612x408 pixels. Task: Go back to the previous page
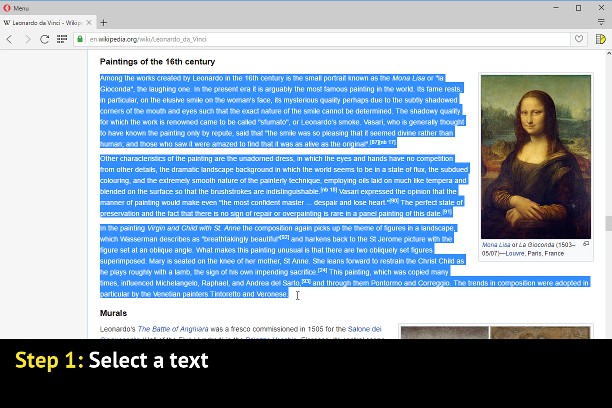click(9, 39)
